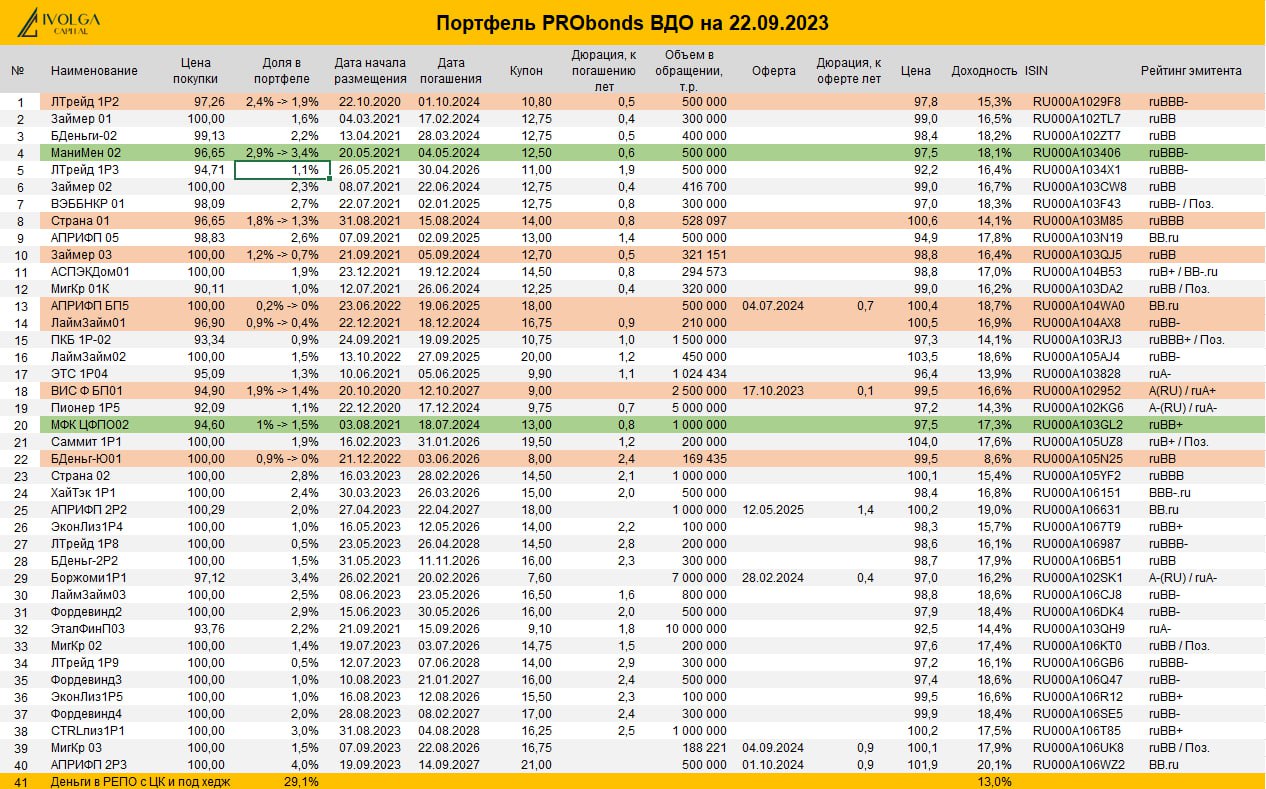Click the "21,00" coupon cell
Image resolution: width=1266 pixels, height=789 pixels.
pyautogui.click(x=536, y=765)
